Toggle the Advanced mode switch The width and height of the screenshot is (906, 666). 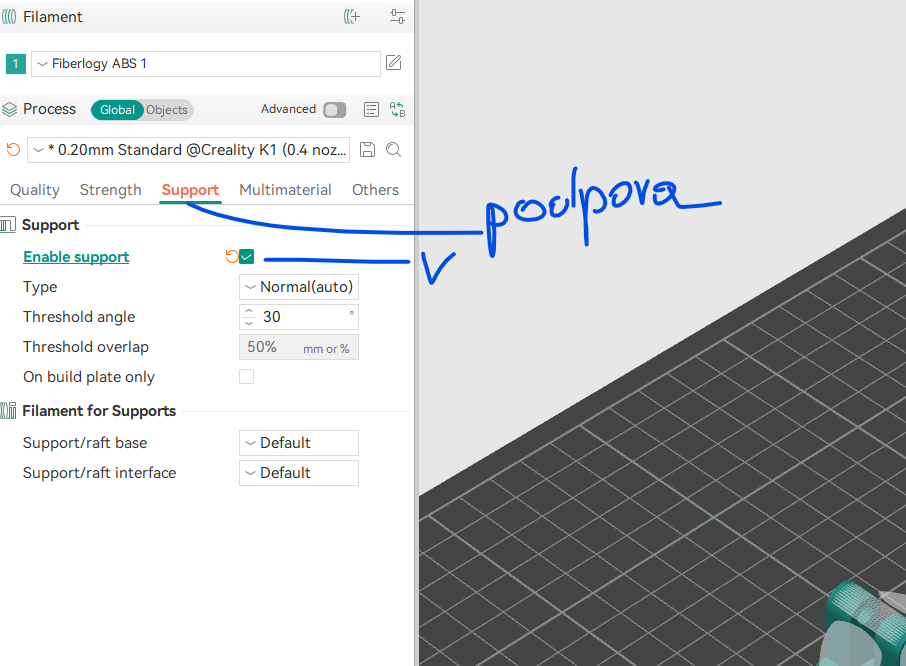click(334, 110)
